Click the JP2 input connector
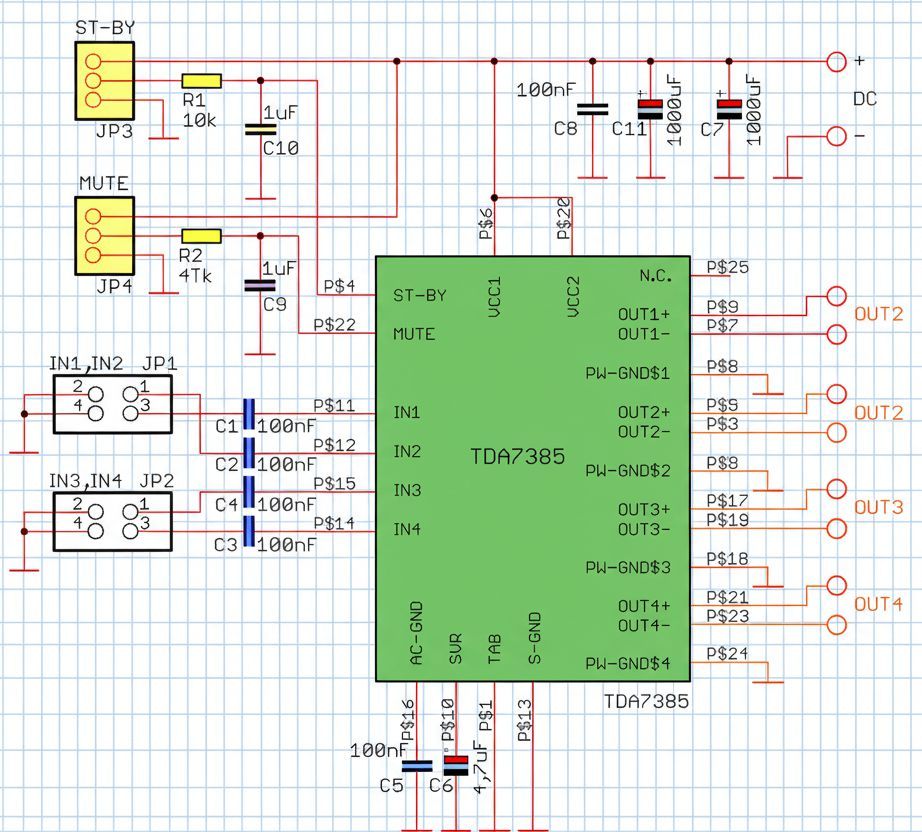922x832 pixels. click(113, 522)
